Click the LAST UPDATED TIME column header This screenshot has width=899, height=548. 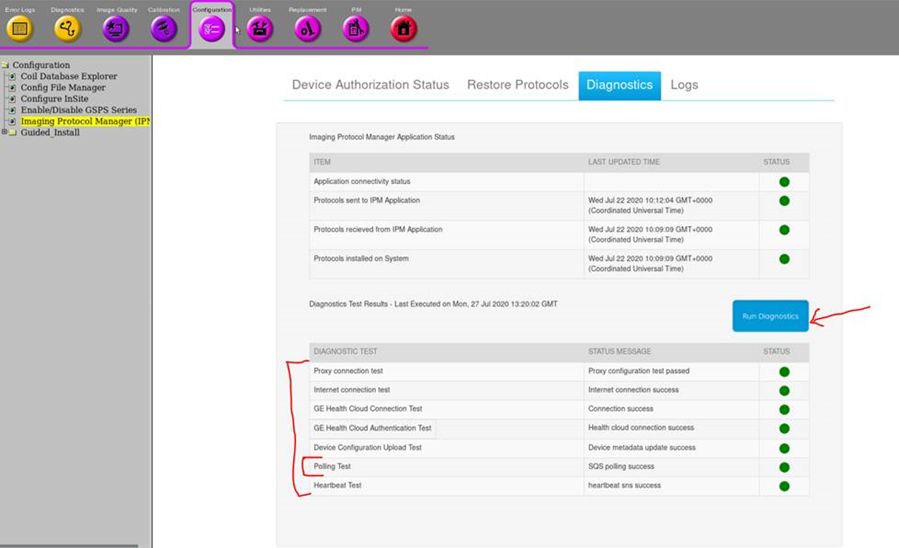pyautogui.click(x=624, y=162)
